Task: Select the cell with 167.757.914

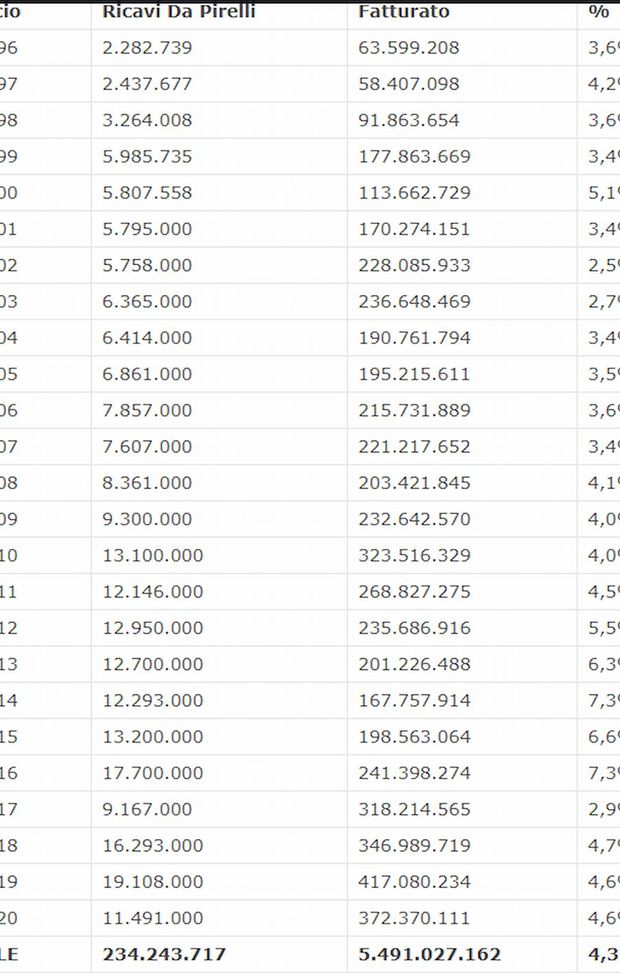Action: point(414,700)
